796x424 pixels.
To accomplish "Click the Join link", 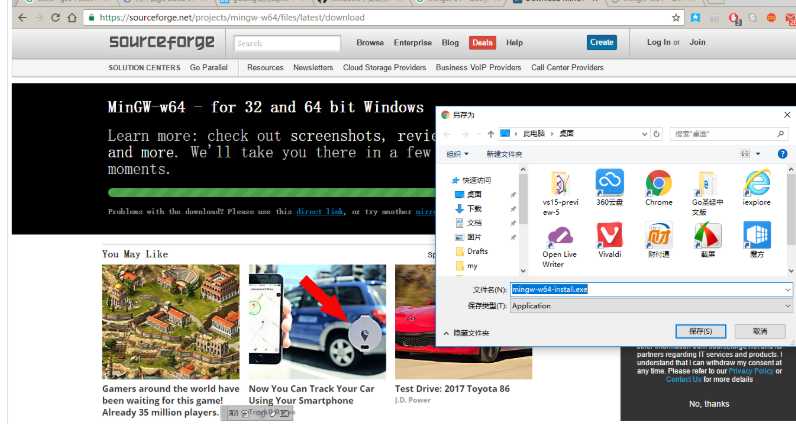I will click(698, 43).
